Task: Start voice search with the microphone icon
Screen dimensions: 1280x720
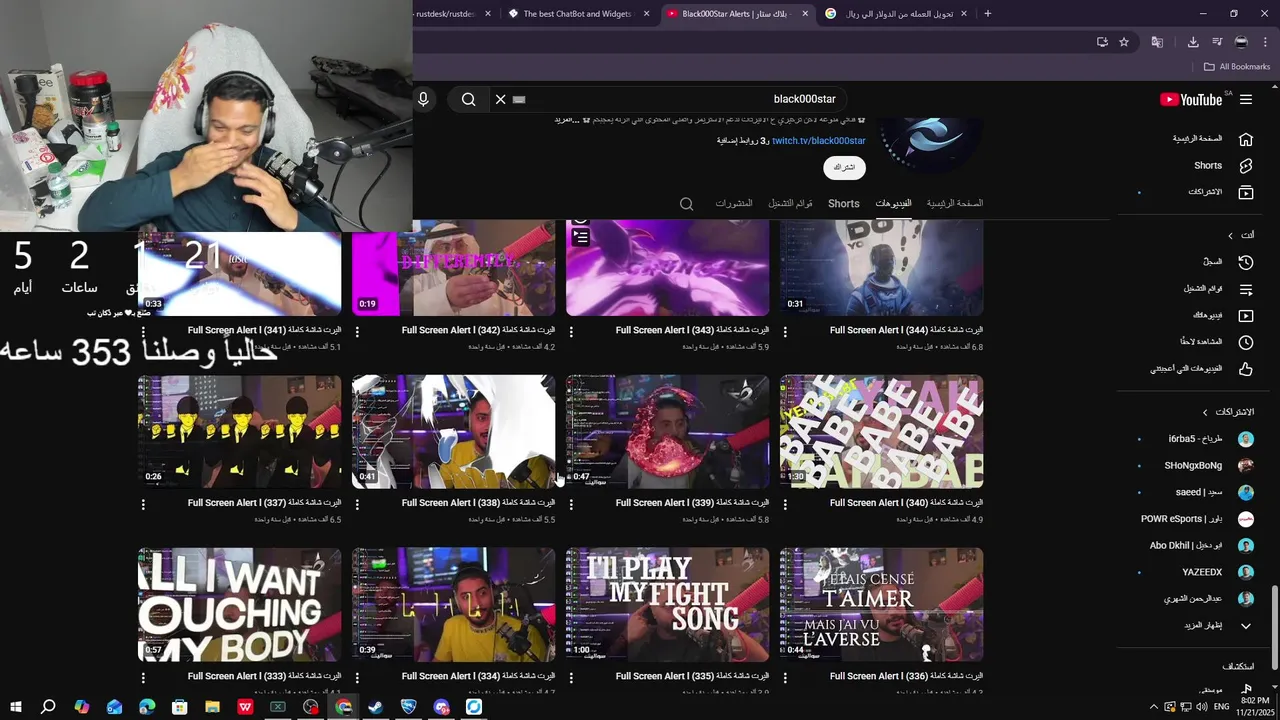Action: coord(423,99)
